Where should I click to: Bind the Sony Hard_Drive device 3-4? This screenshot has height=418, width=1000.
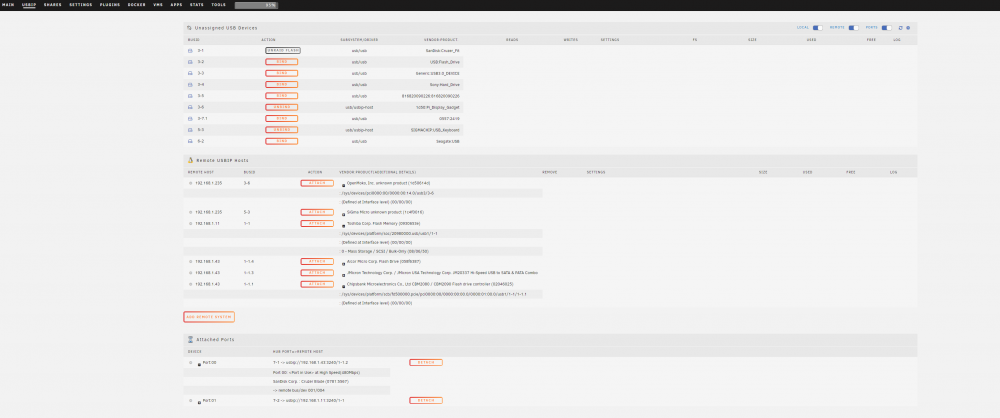point(281,84)
